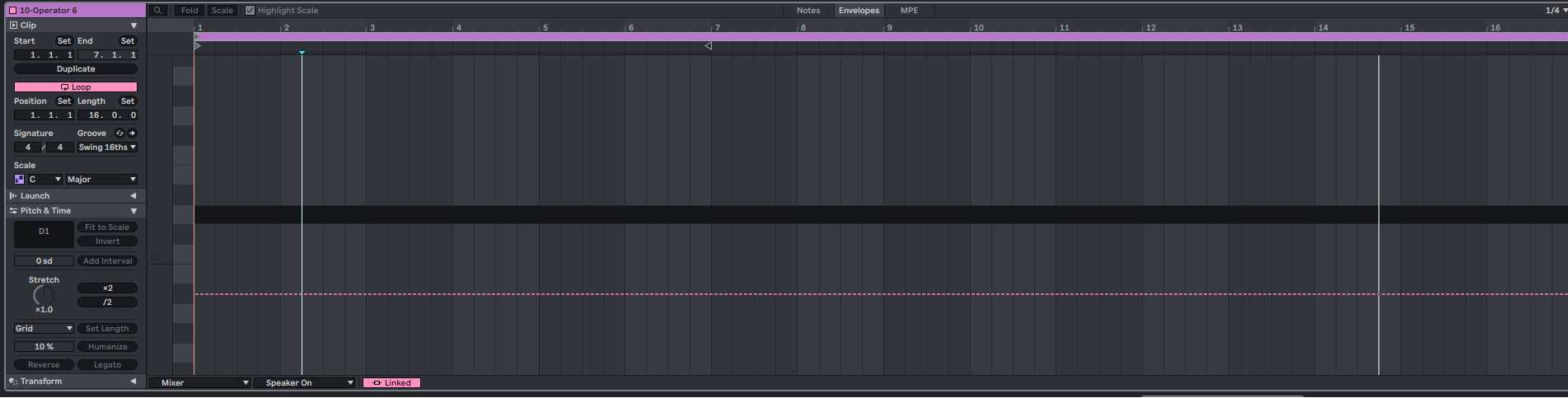Viewport: 1568px width, 398px height.
Task: Click Set button for clip End
Action: 128,41
